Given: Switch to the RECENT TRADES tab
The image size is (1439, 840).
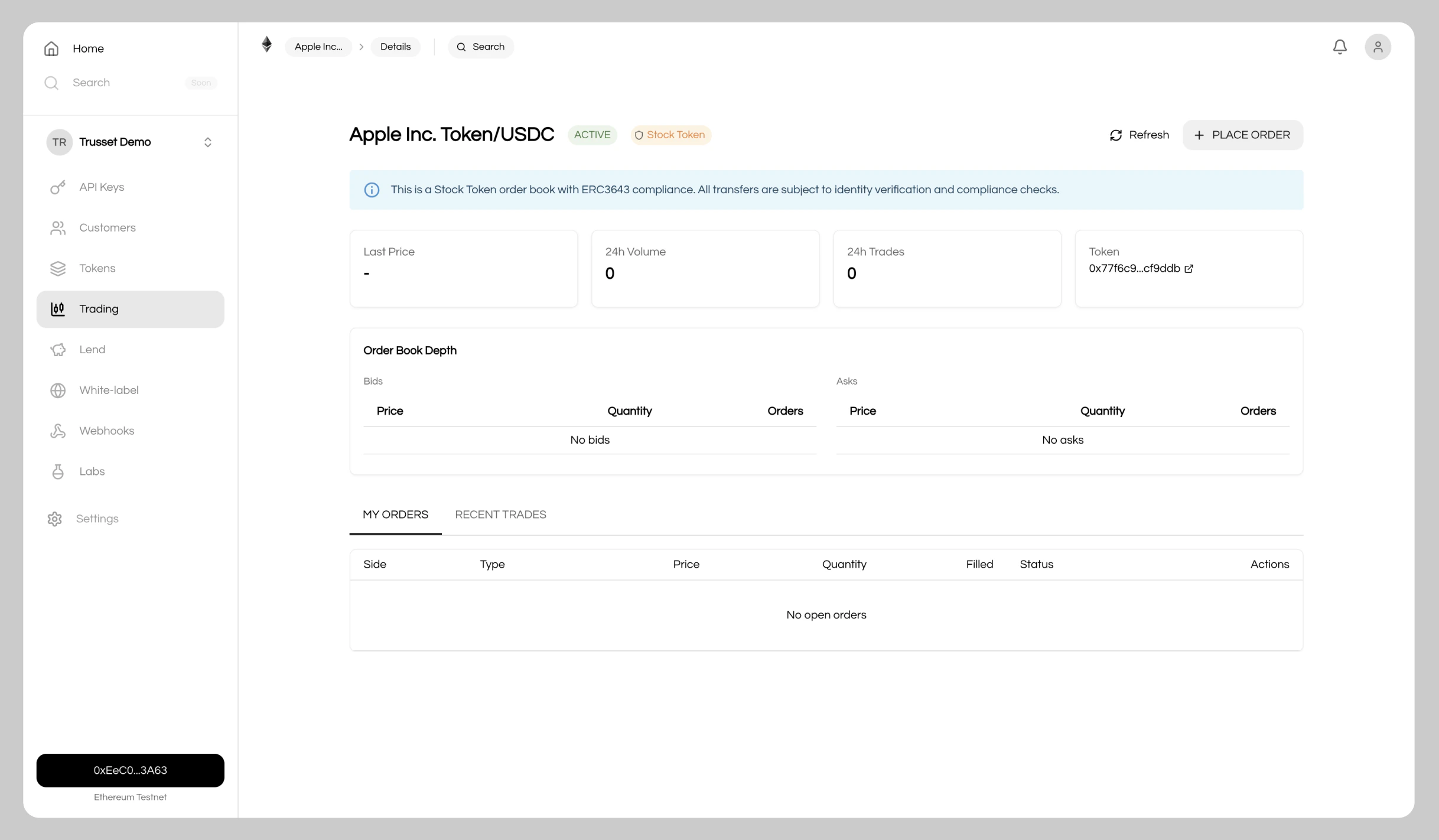Looking at the screenshot, I should pyautogui.click(x=500, y=515).
